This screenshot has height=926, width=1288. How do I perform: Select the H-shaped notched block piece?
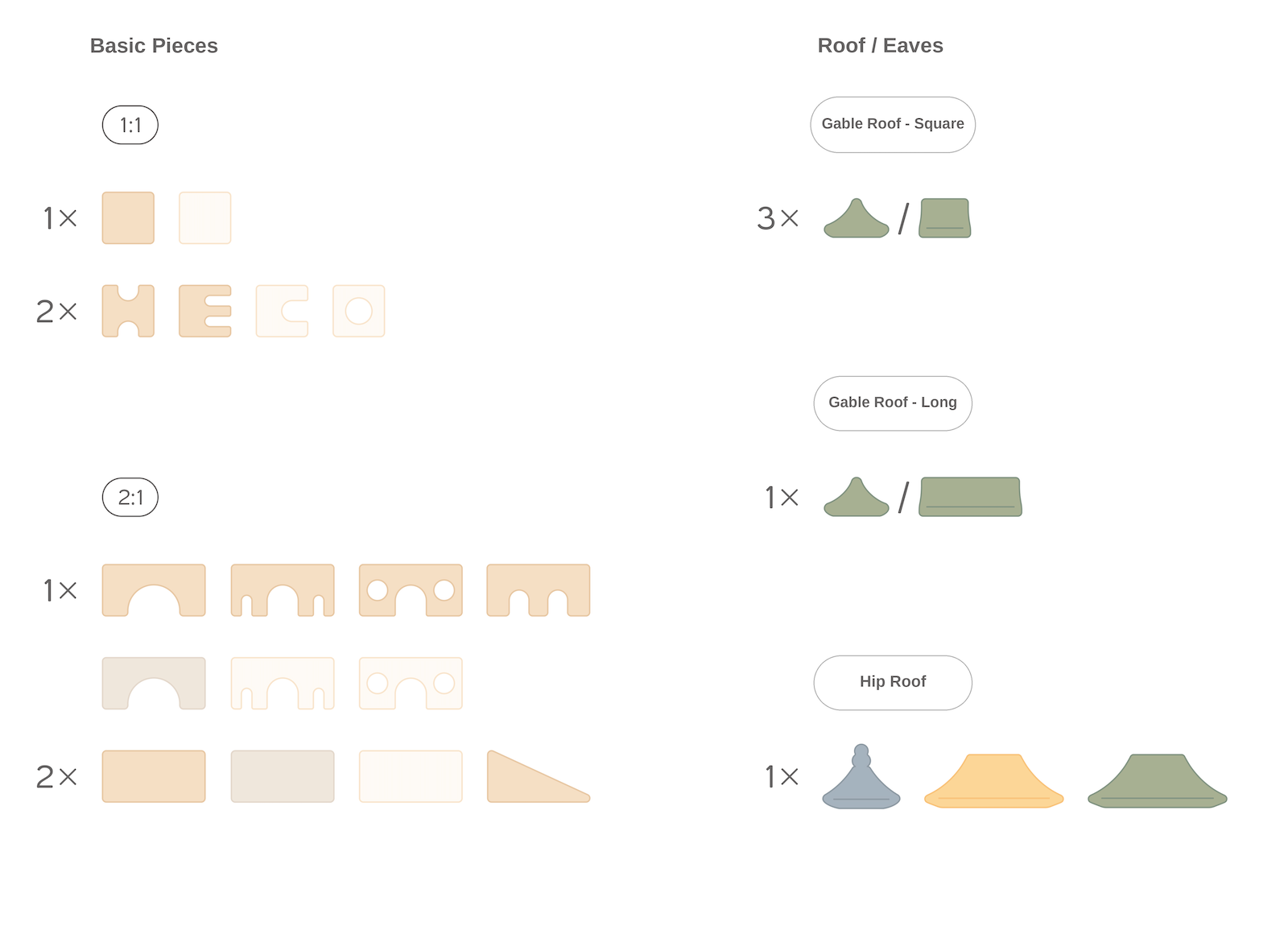point(128,311)
